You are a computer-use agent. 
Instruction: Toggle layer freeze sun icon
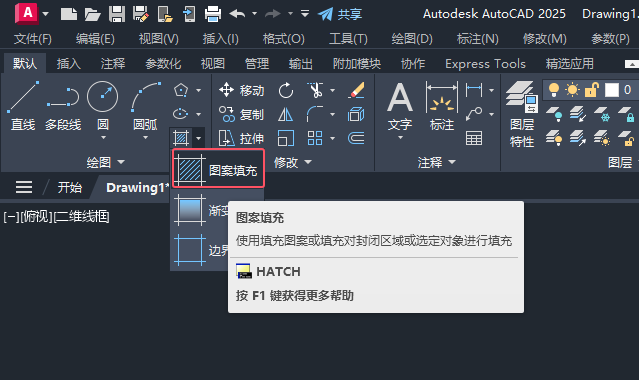click(x=572, y=90)
